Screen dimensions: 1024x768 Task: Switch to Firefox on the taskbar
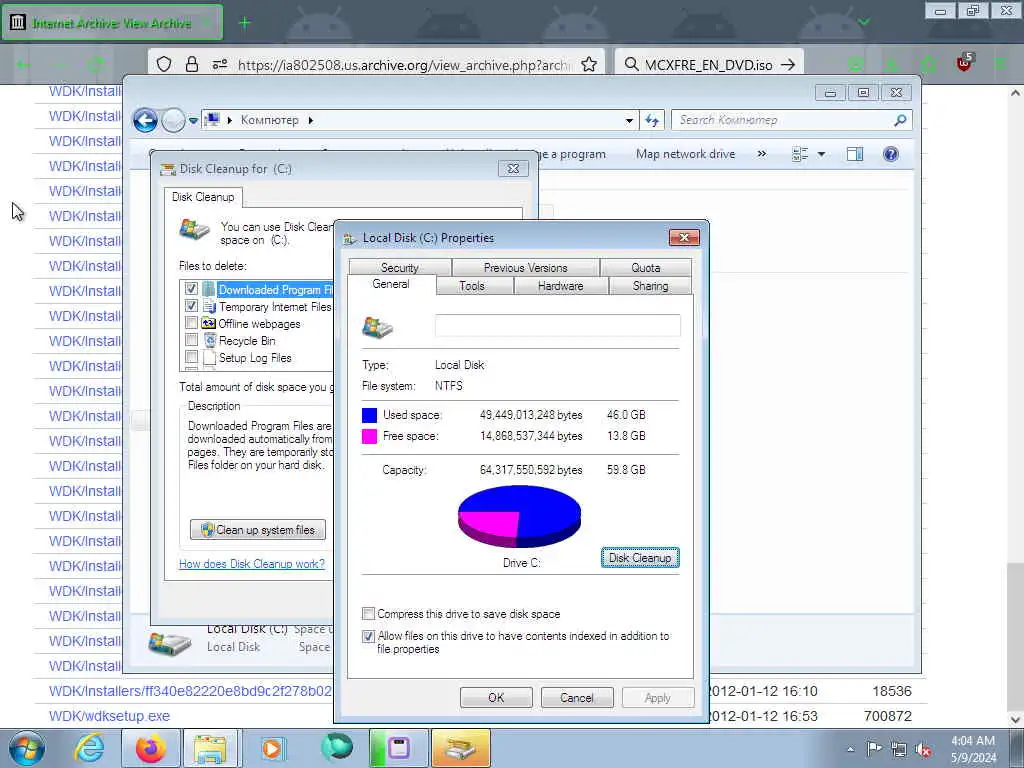(x=151, y=748)
